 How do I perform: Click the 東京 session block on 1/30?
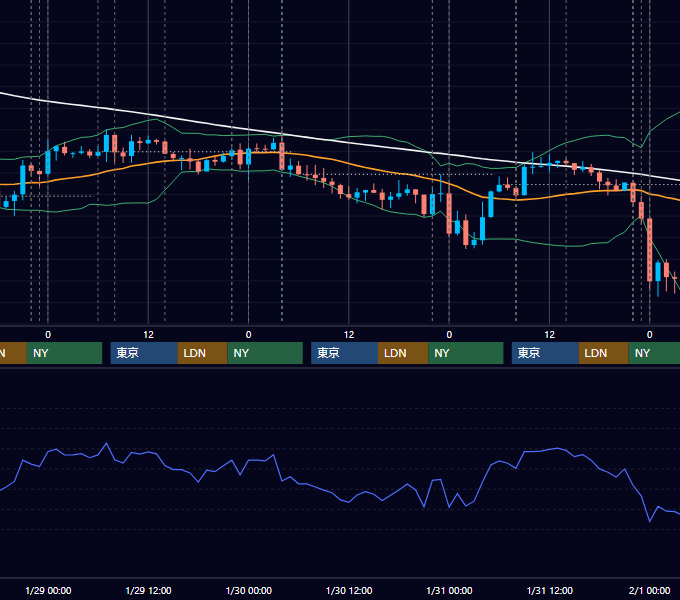point(344,353)
